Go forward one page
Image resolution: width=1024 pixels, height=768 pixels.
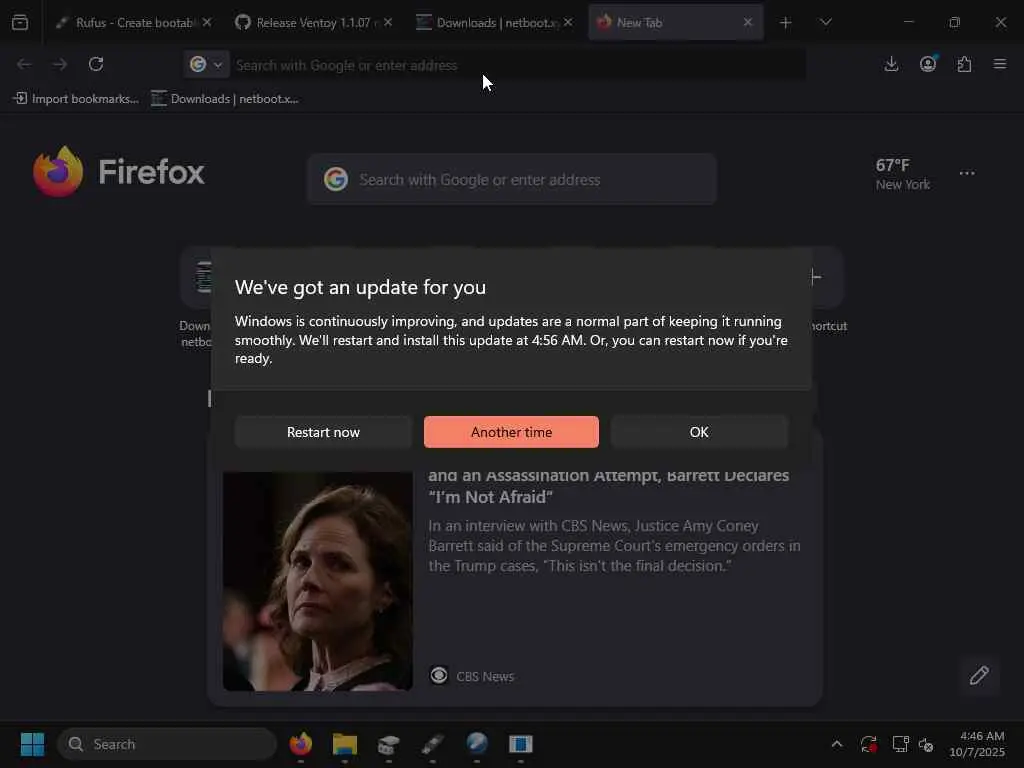click(x=60, y=64)
